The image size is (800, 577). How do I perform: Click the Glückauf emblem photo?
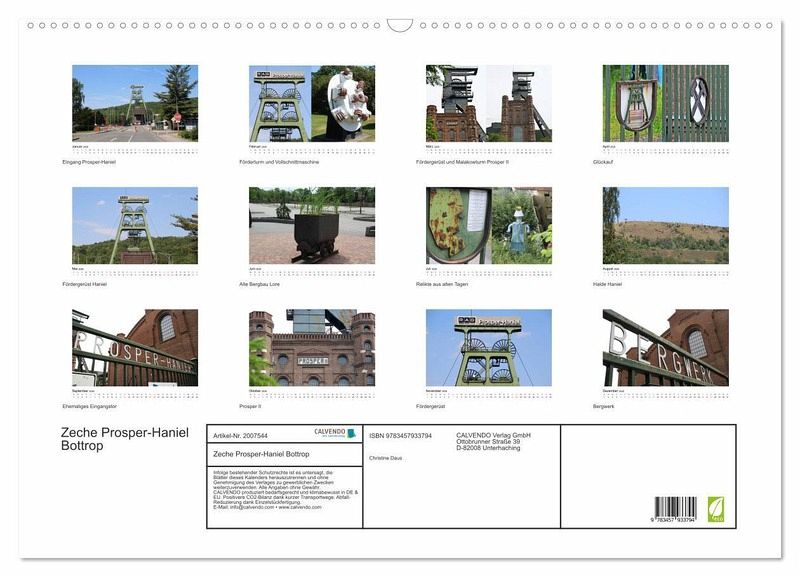pos(666,103)
